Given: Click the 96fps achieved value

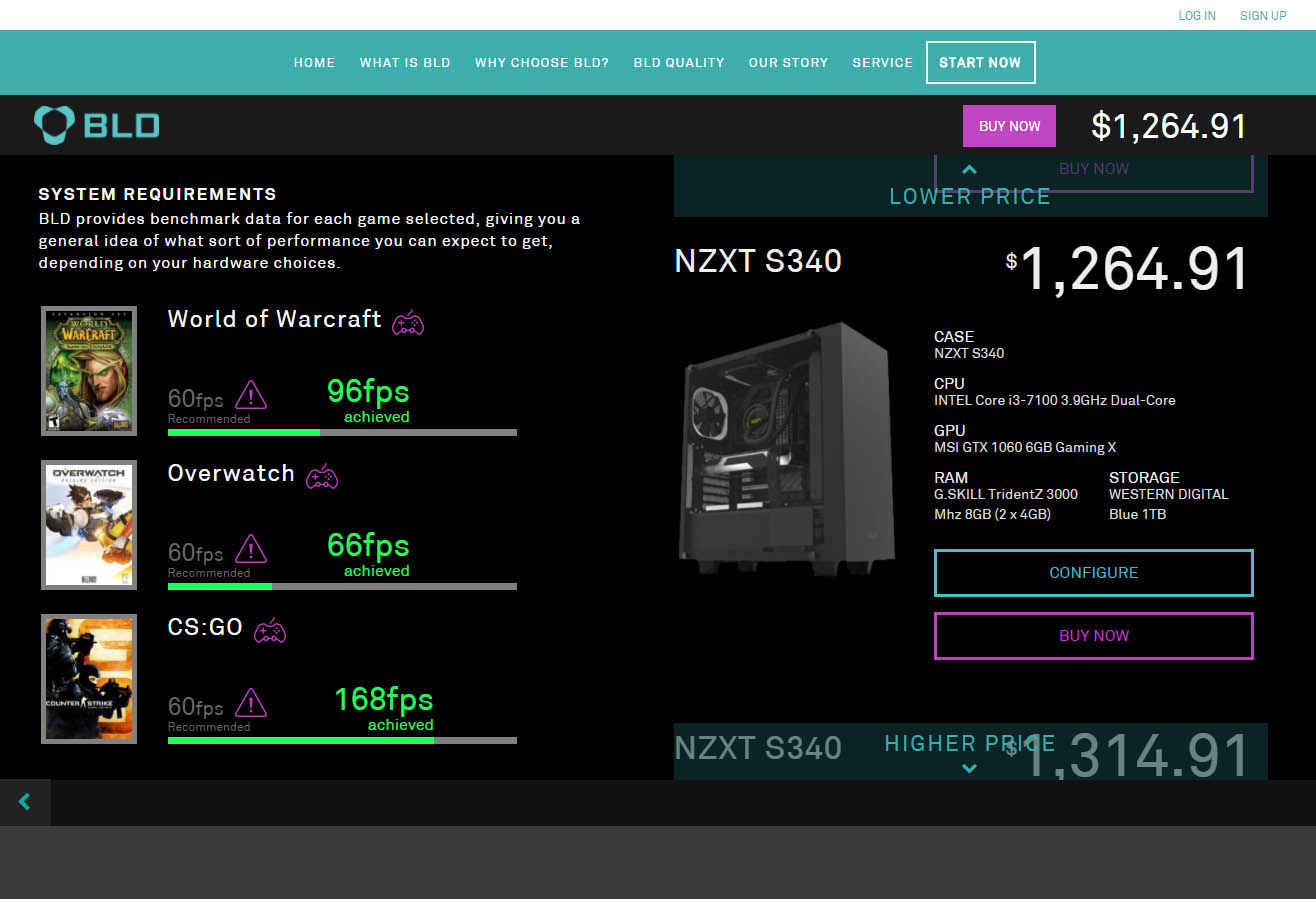Looking at the screenshot, I should click(368, 391).
